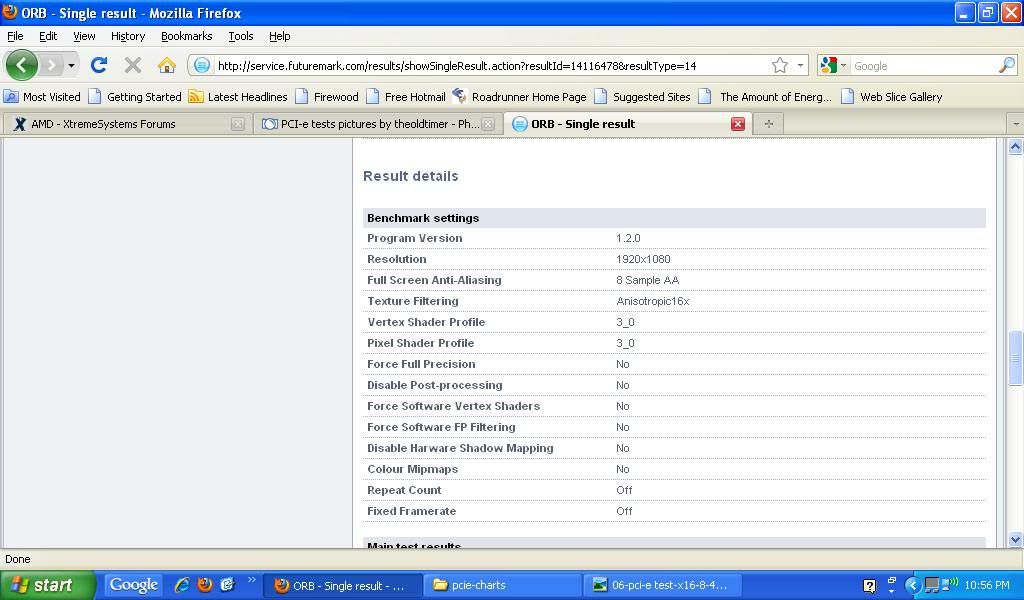Screen dimensions: 1024x600
Task: Click the forward navigation arrow
Action: (52, 65)
